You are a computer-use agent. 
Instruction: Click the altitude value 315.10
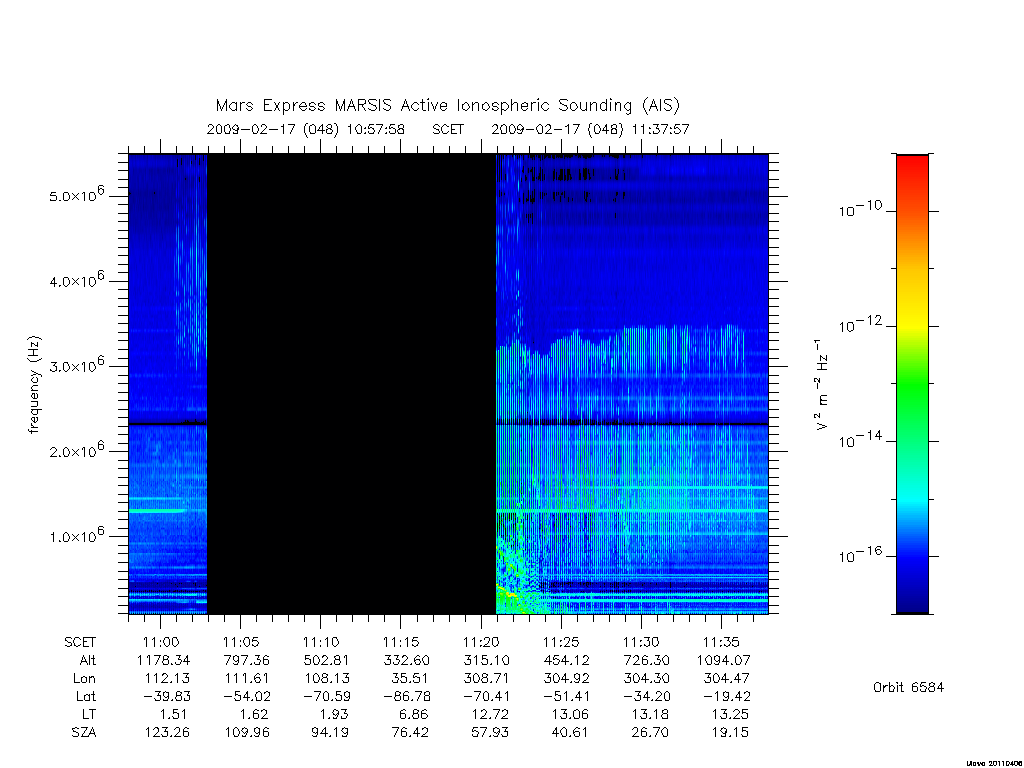point(486,660)
